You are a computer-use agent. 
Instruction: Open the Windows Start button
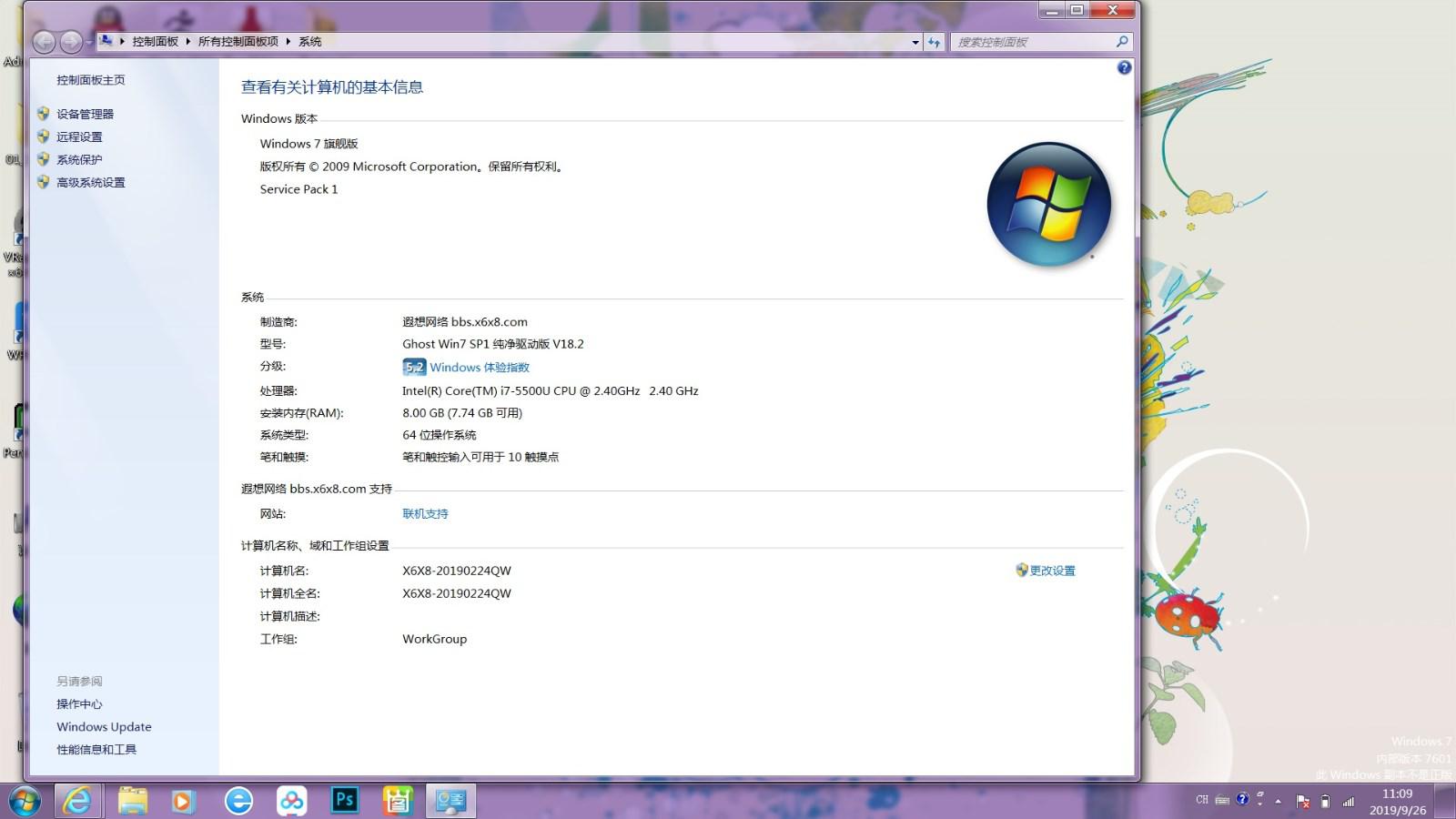point(25,801)
